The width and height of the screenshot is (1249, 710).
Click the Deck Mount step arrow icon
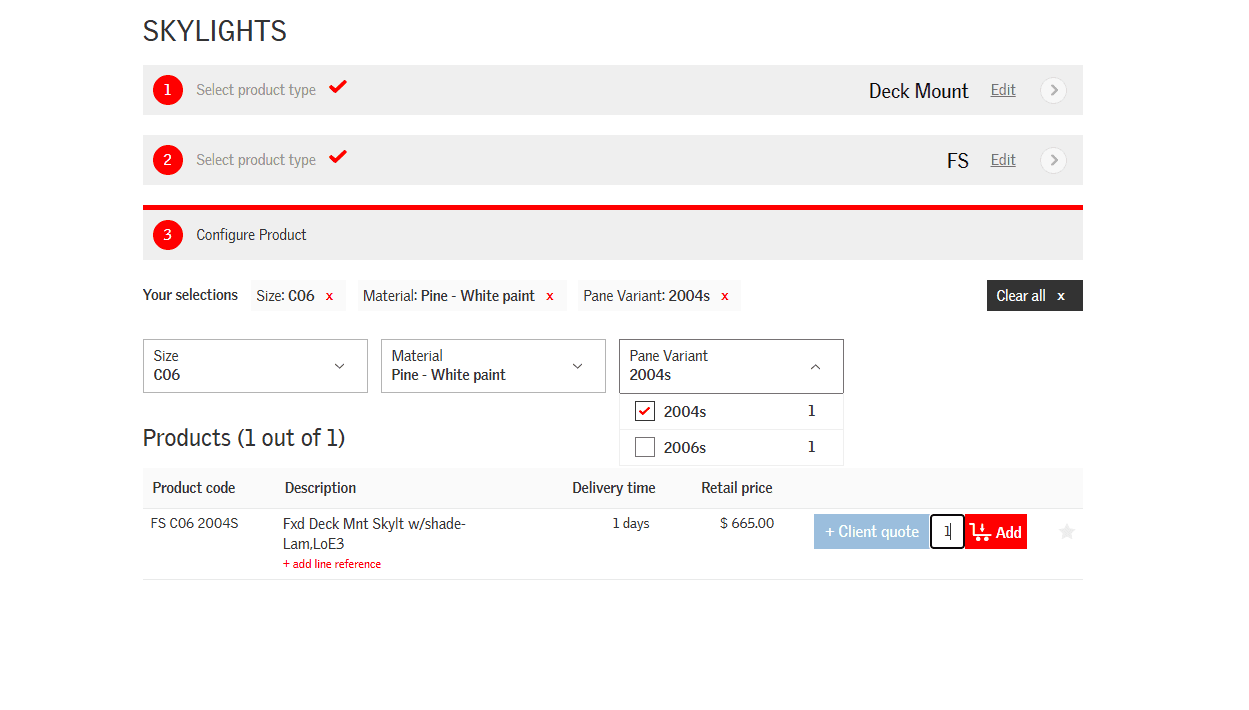(1053, 90)
